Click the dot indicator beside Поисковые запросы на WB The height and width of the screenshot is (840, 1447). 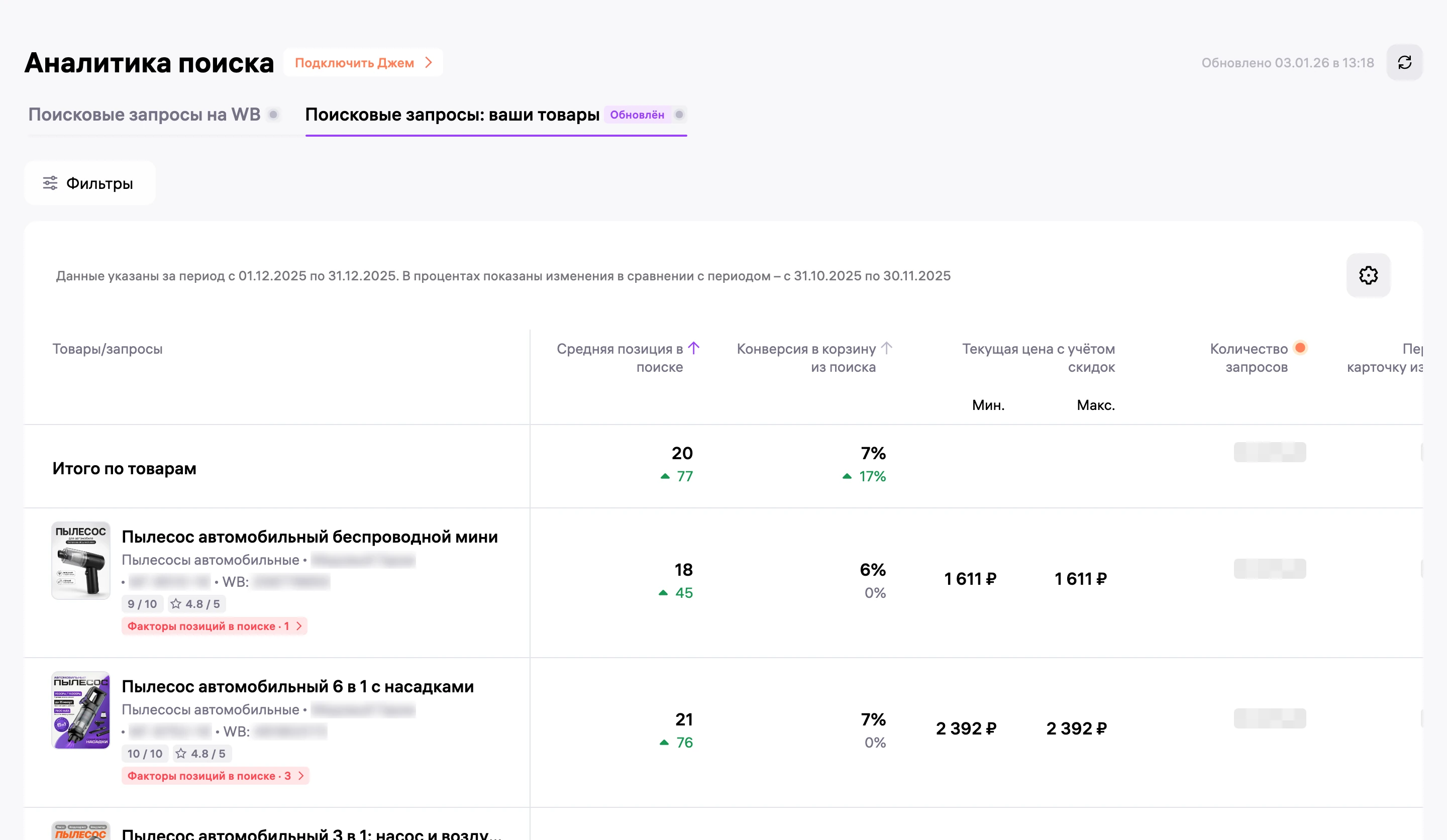[x=273, y=114]
